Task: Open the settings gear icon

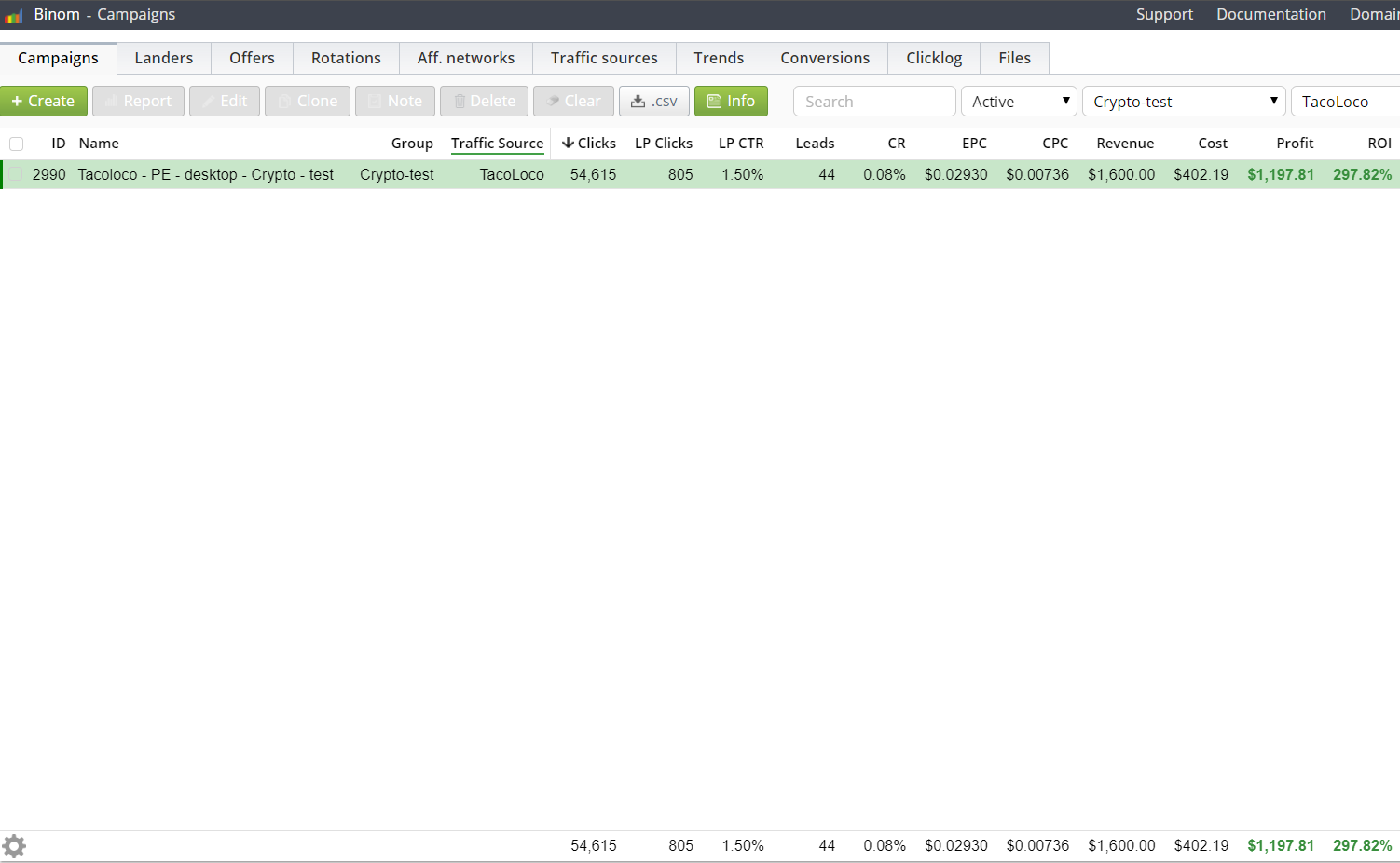Action: [14, 846]
